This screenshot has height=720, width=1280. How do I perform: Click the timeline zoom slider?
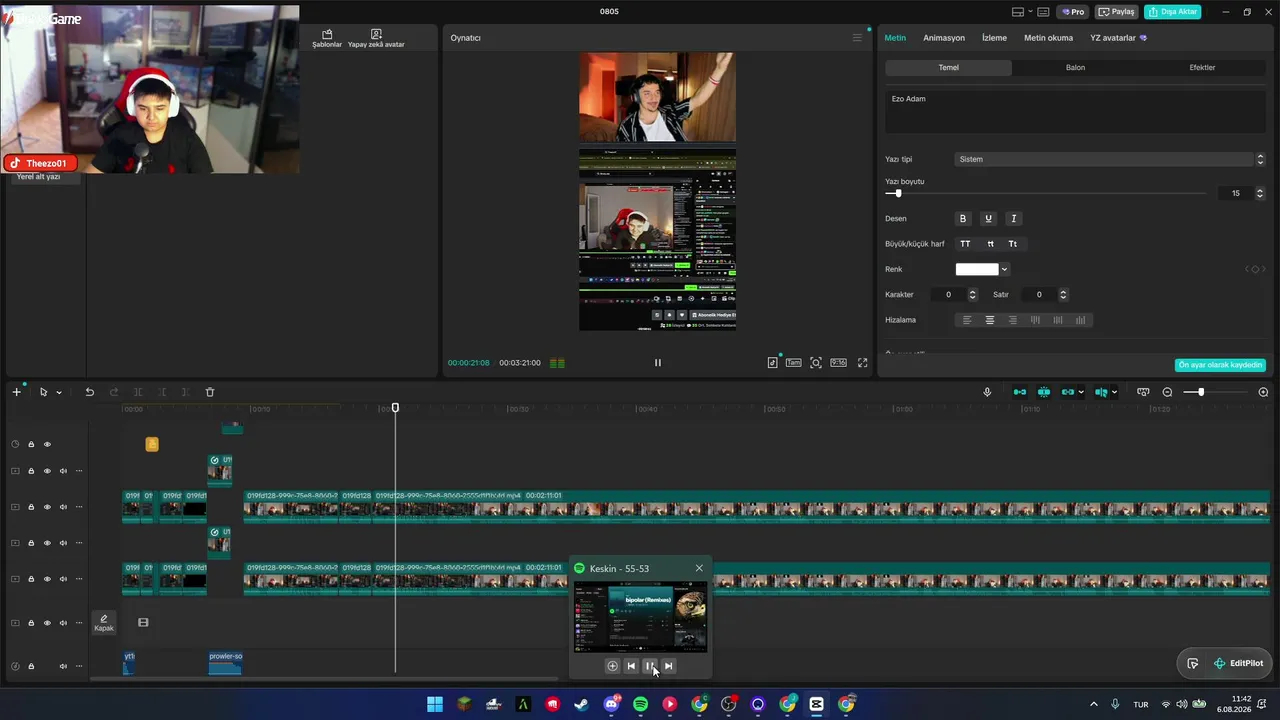click(x=1215, y=392)
